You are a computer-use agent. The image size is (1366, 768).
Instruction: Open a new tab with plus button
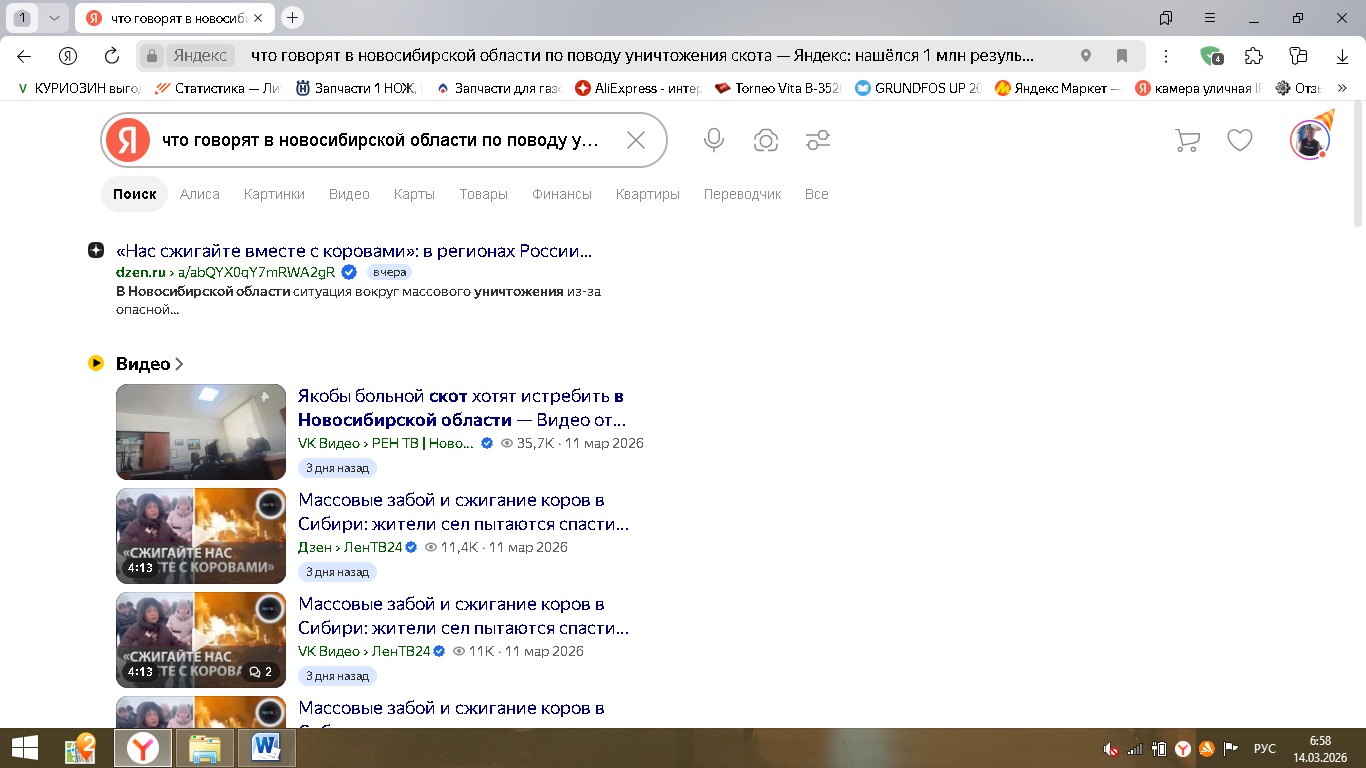pyautogui.click(x=292, y=17)
